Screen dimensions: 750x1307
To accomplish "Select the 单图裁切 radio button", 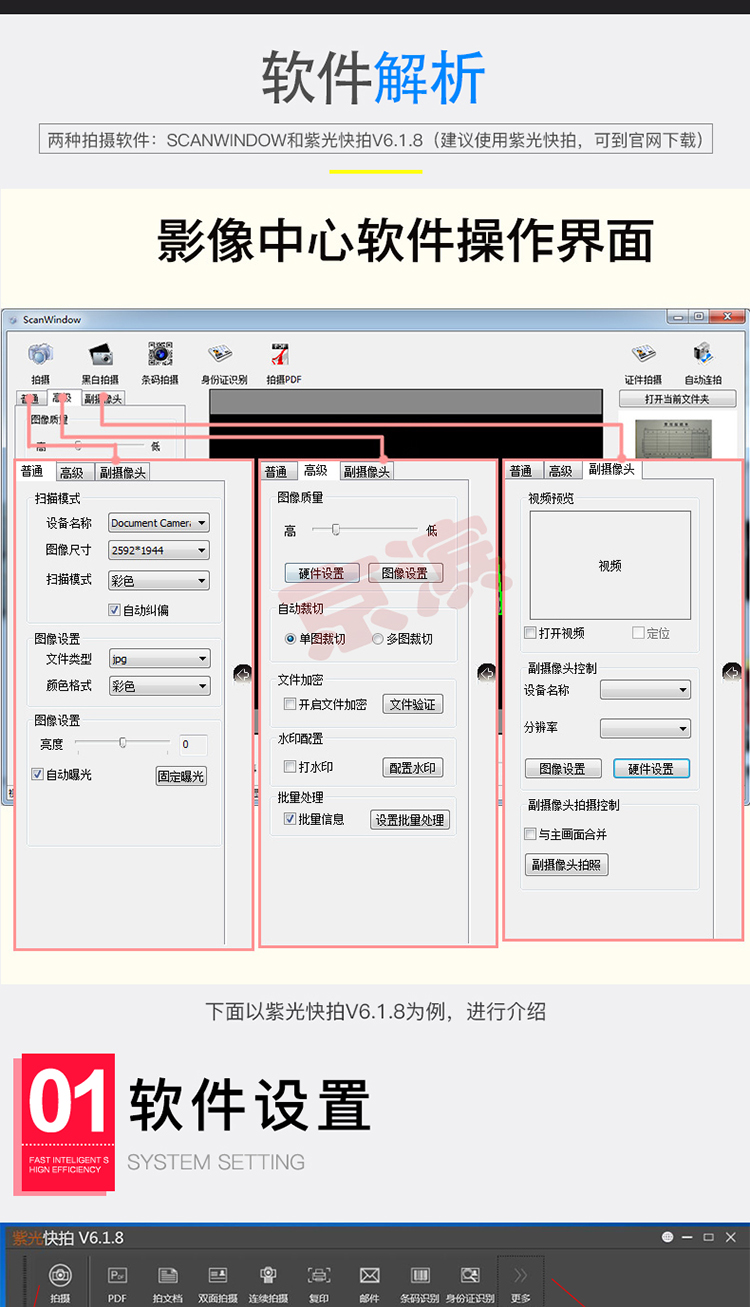I will coord(291,638).
